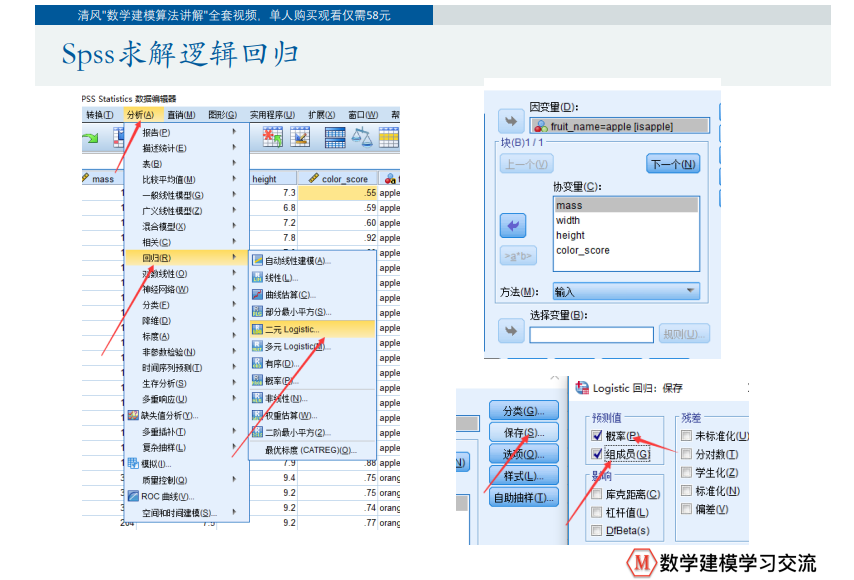
Task: Click the 选择变量(B) input field
Action: [591, 335]
